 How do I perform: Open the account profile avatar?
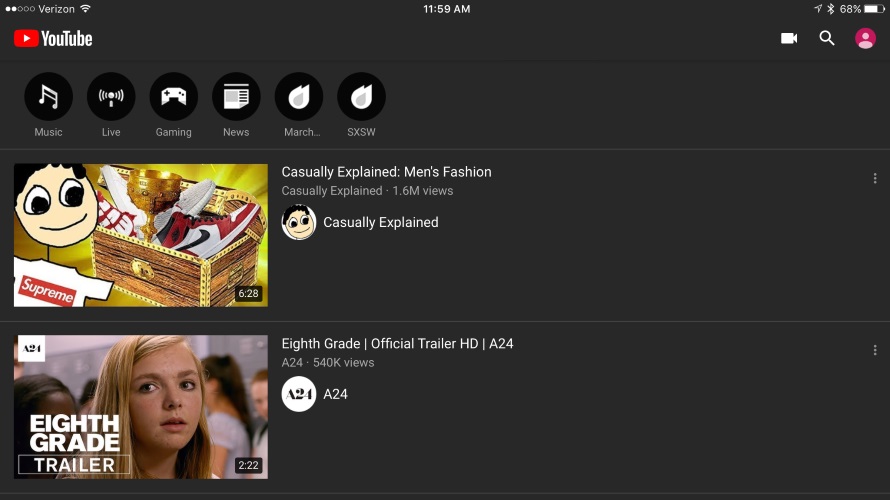865,38
